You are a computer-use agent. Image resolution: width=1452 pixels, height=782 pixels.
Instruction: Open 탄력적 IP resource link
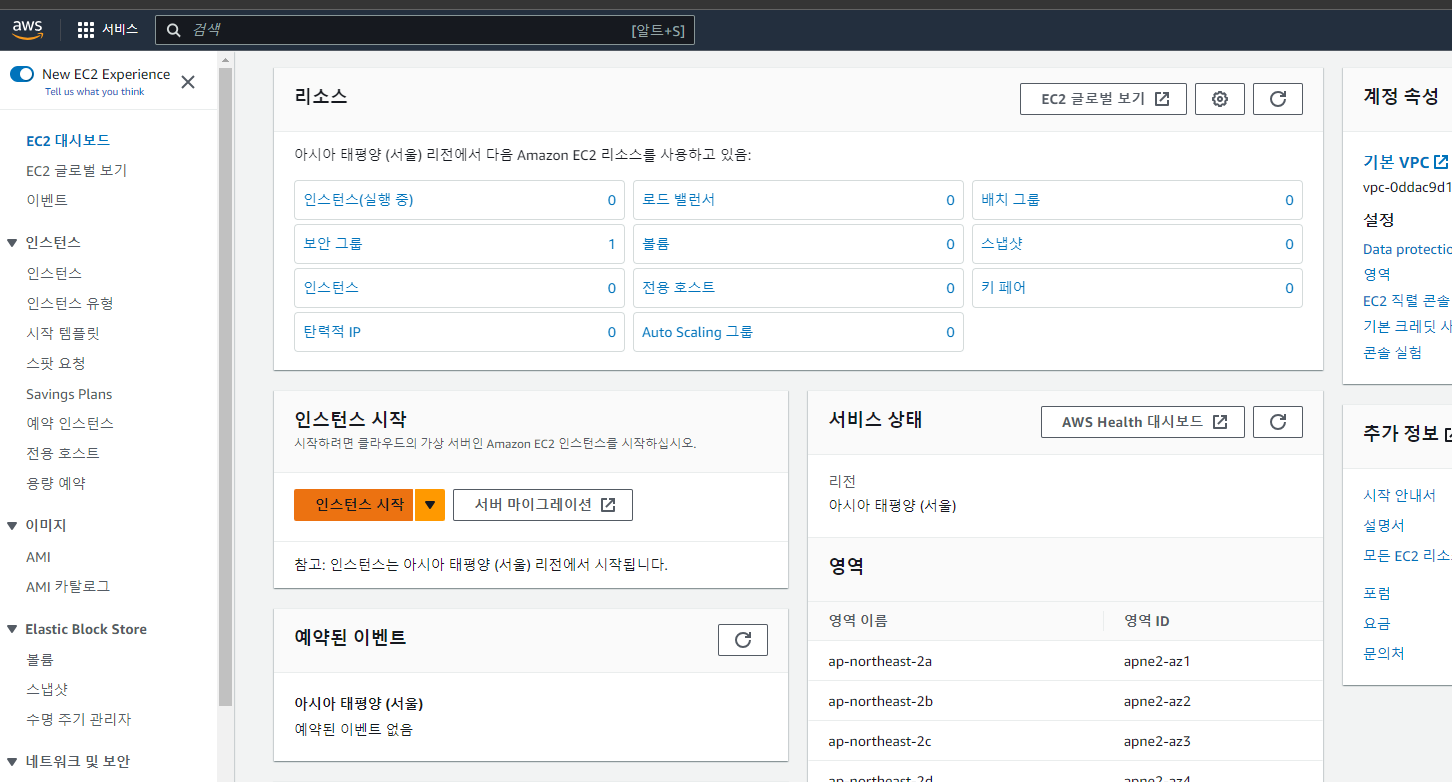(x=332, y=332)
